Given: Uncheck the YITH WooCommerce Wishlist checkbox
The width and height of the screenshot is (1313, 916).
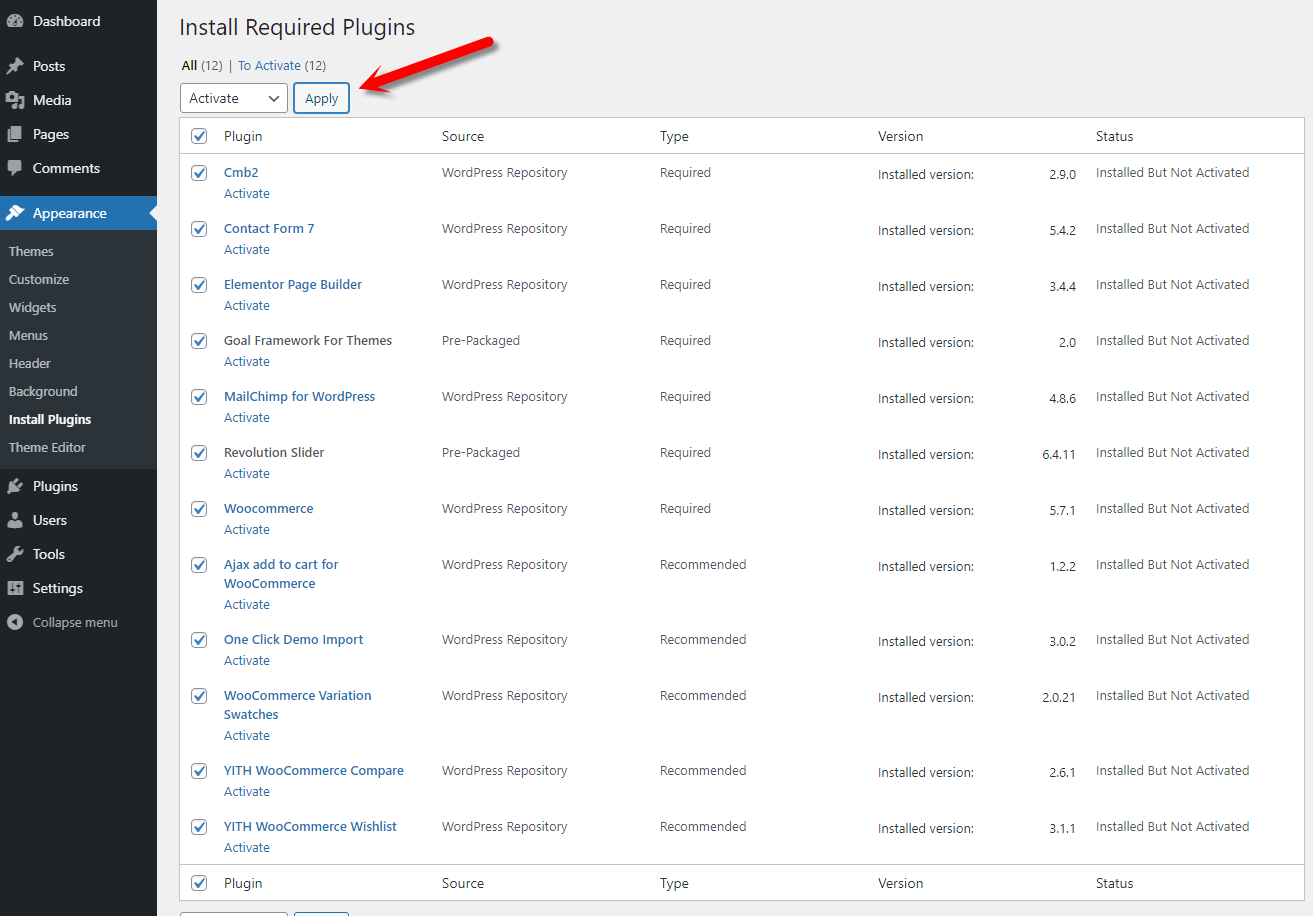Looking at the screenshot, I should [199, 827].
